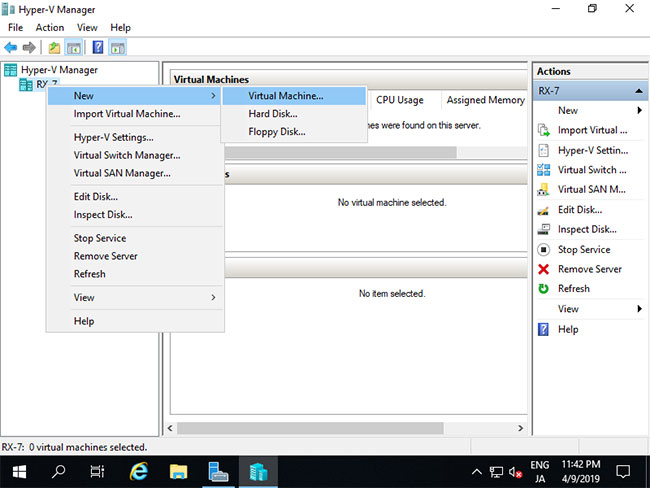Select Remove Server in context menu

coord(134,256)
